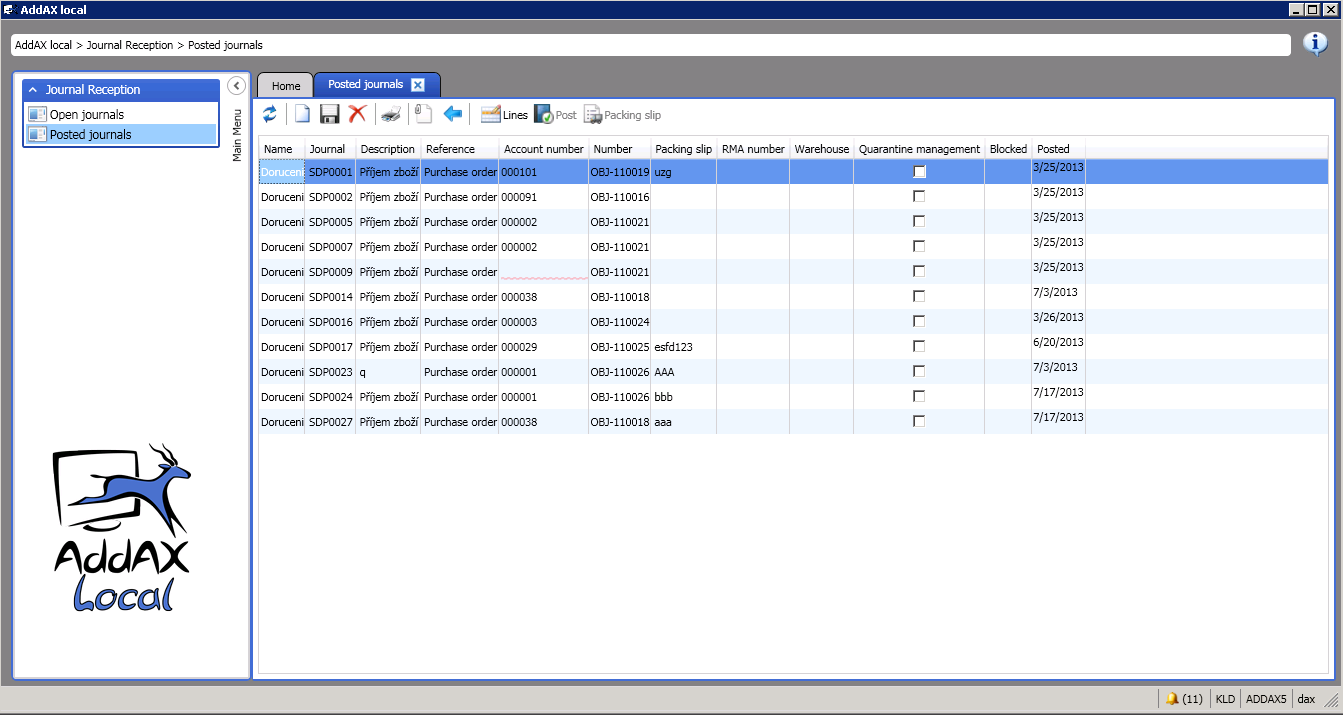Check Quarantine management box for SDP0027
1343x715 pixels.
point(919,422)
